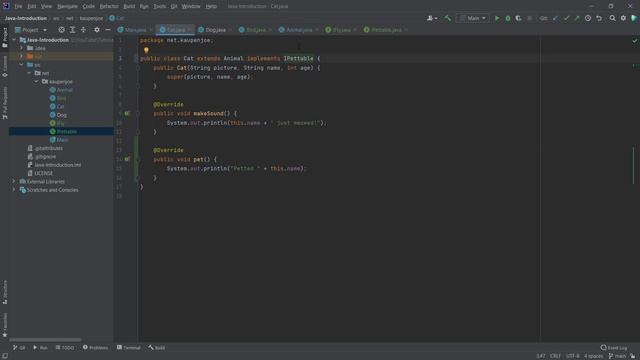
Task: Commit changes with the Git checkmark
Action: (566, 18)
